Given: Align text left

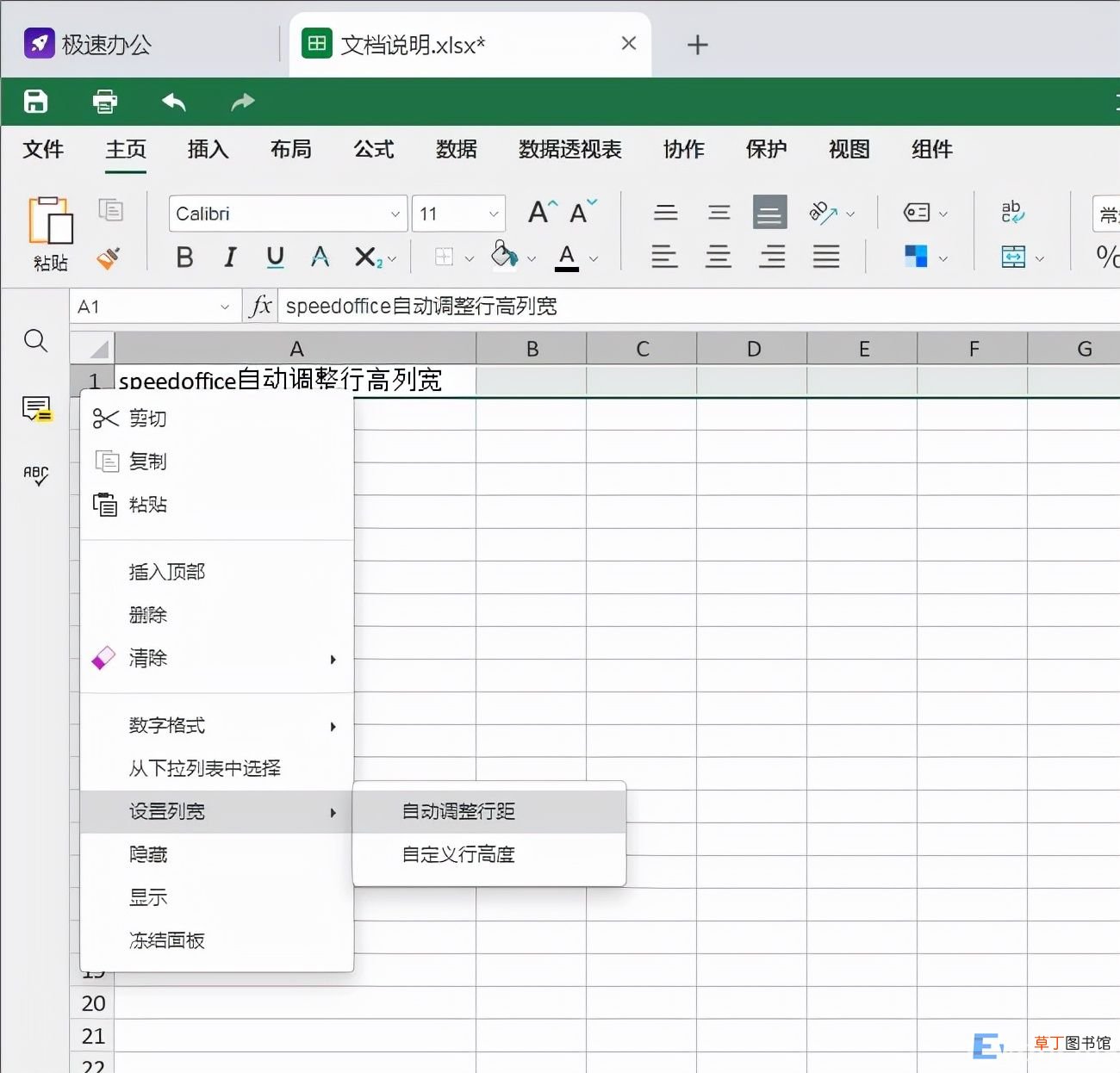Looking at the screenshot, I should coord(664,257).
